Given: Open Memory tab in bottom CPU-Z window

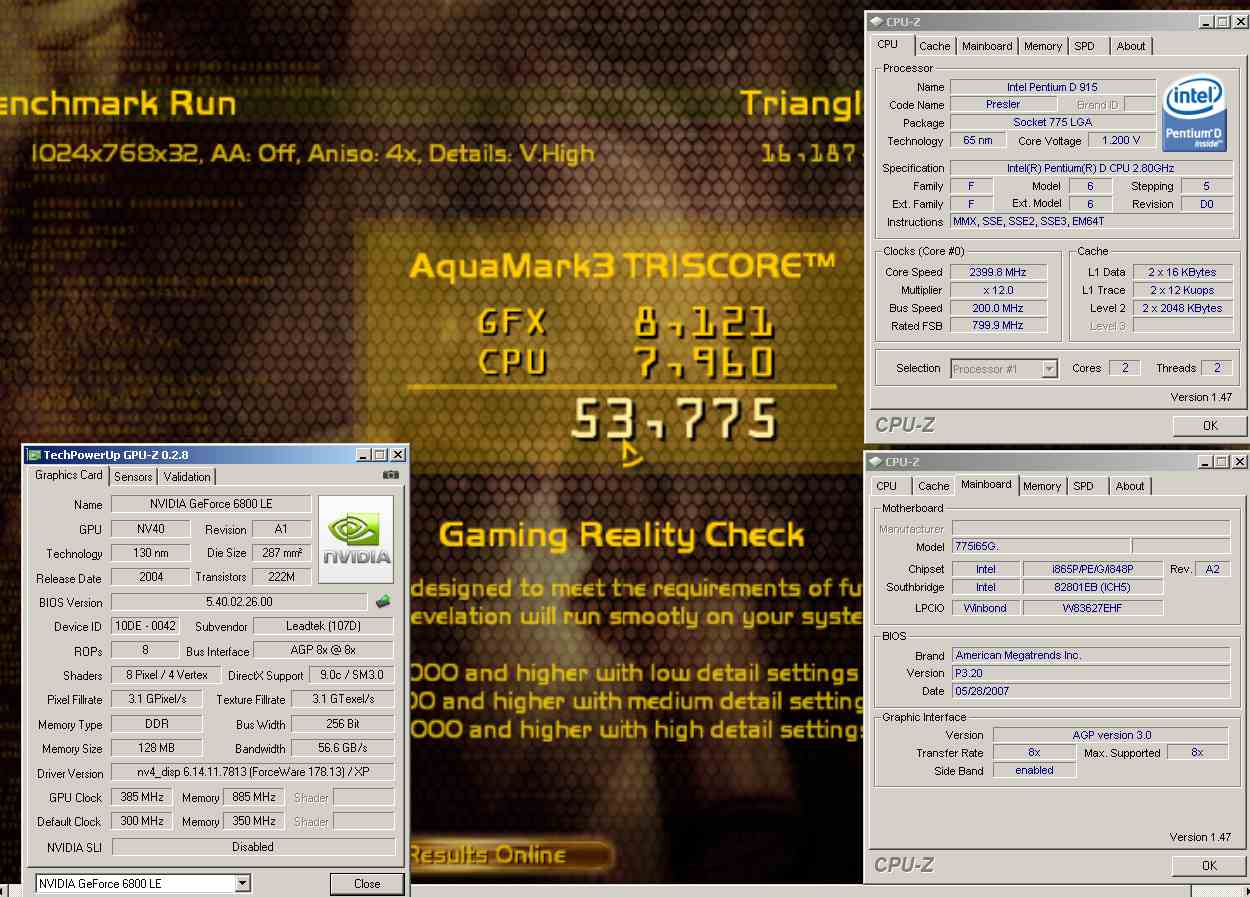Looking at the screenshot, I should (x=1042, y=486).
